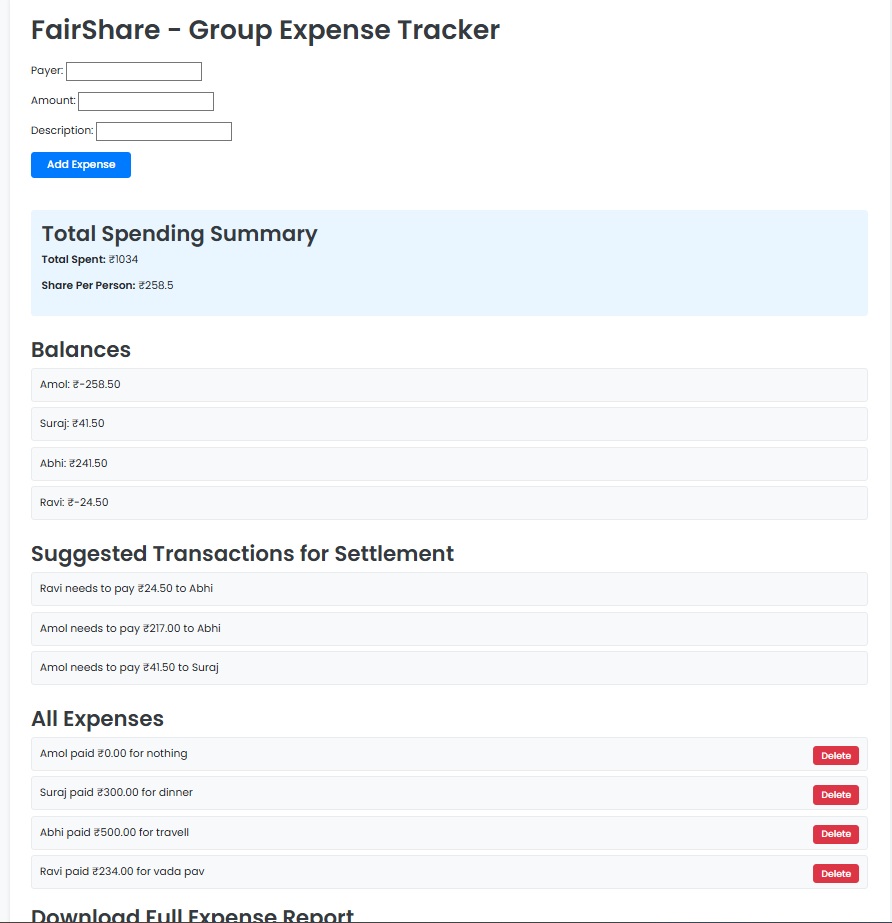This screenshot has height=923, width=892.
Task: Click the All Expenses section heading
Action: (x=97, y=718)
